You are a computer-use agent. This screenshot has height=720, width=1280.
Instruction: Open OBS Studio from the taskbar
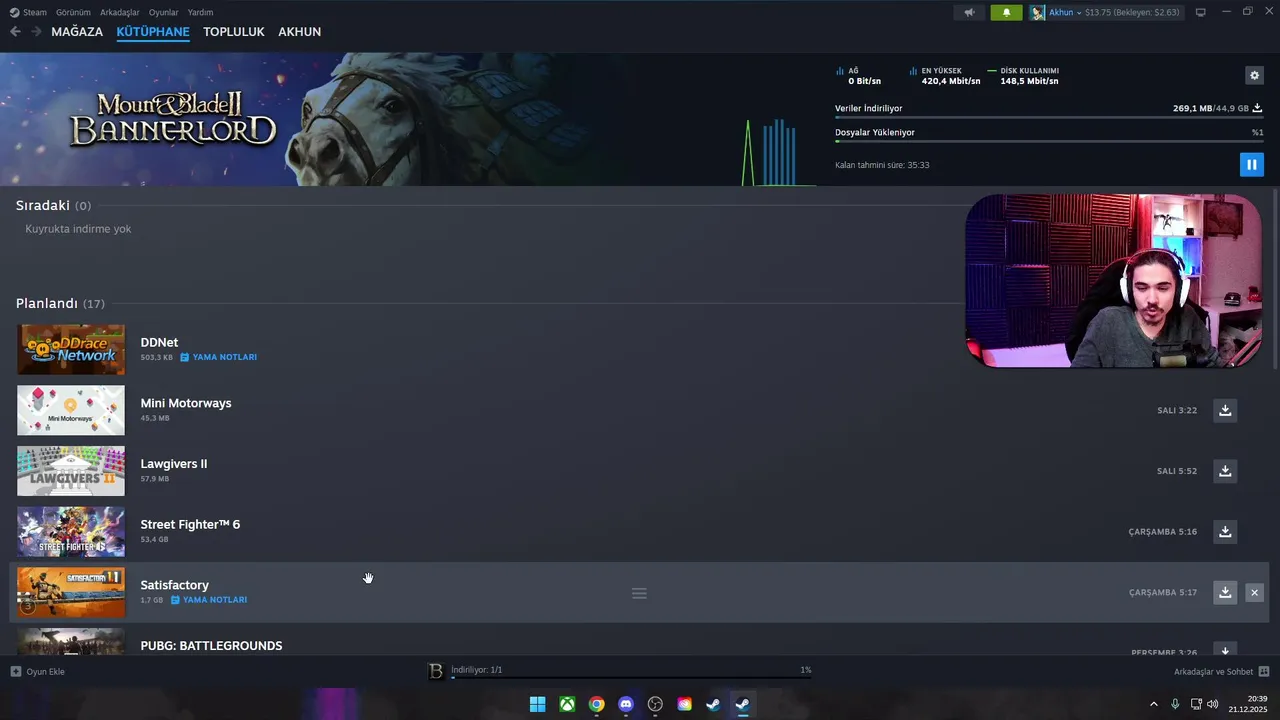tap(655, 704)
